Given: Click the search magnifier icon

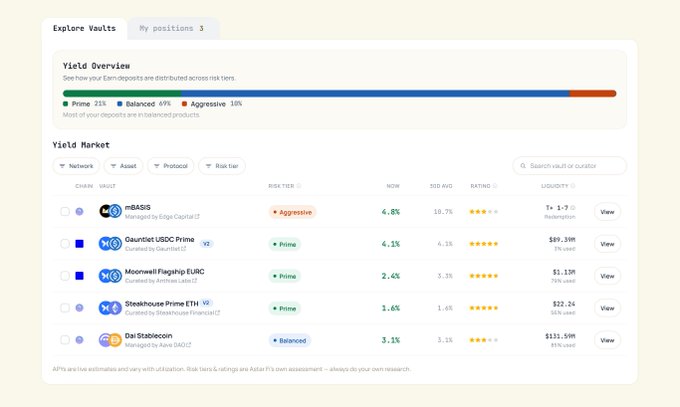Looking at the screenshot, I should (523, 166).
